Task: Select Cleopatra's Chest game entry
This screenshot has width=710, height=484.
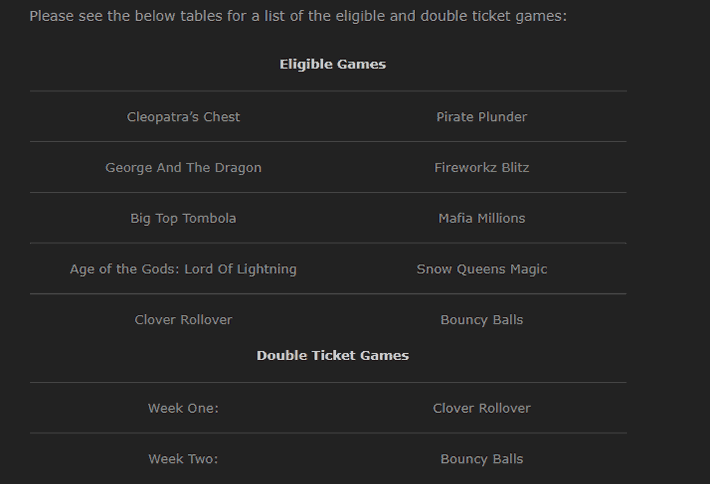Action: pos(183,117)
